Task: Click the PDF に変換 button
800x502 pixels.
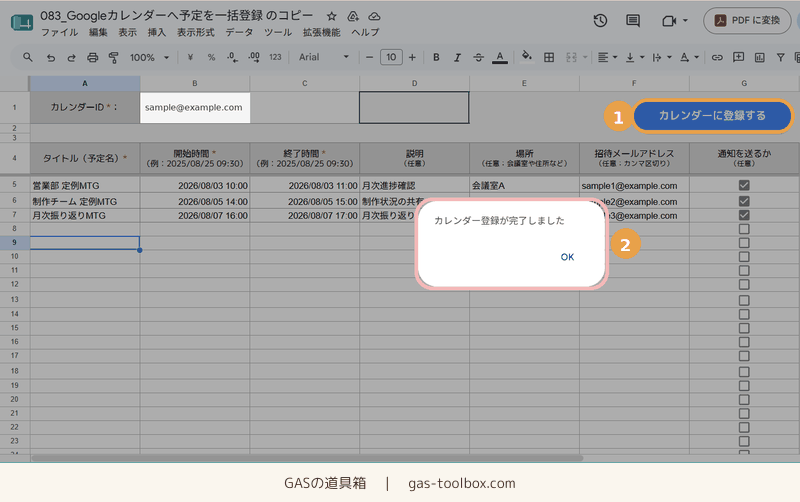Action: click(747, 20)
